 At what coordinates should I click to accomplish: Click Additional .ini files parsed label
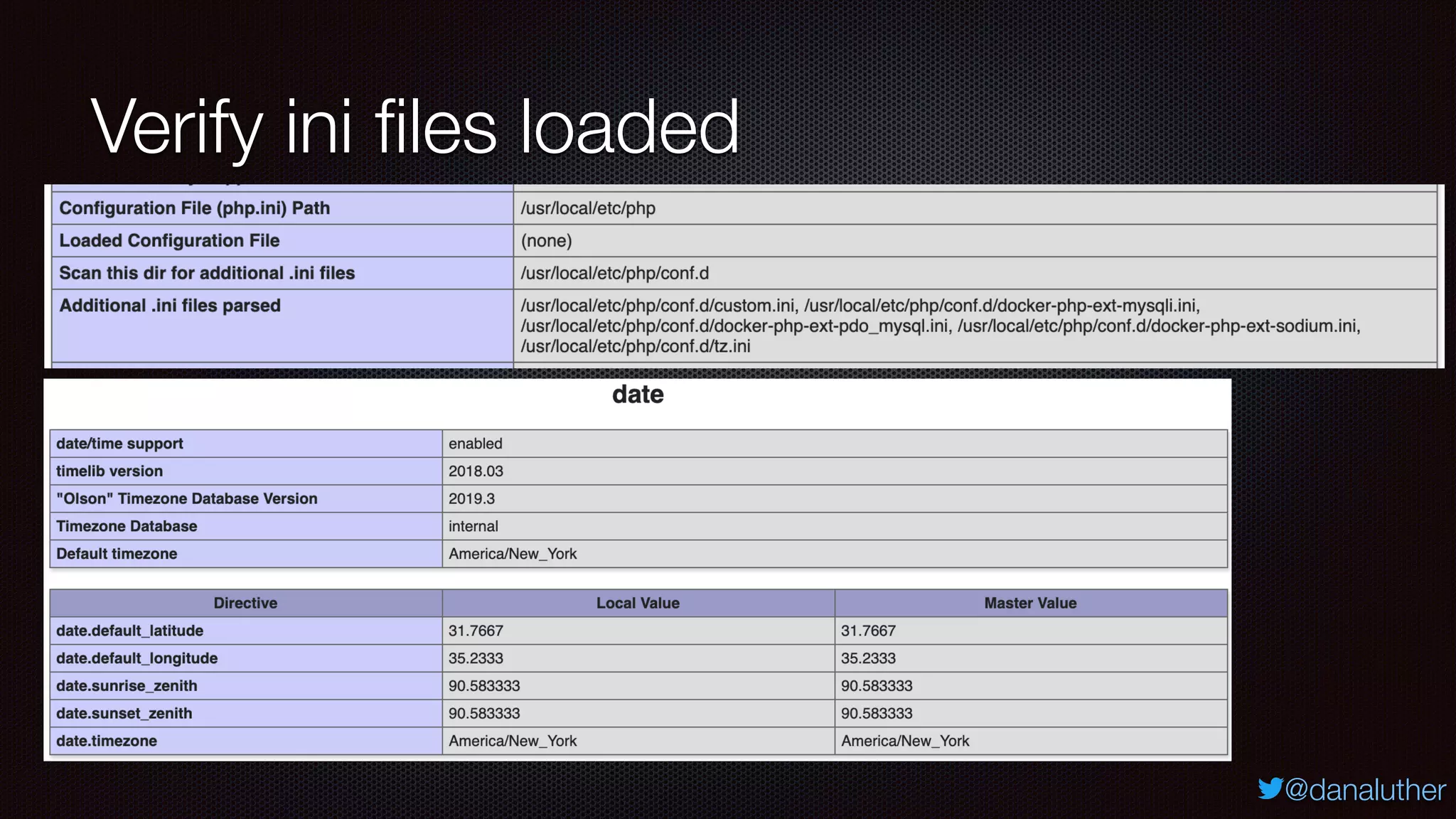170,306
